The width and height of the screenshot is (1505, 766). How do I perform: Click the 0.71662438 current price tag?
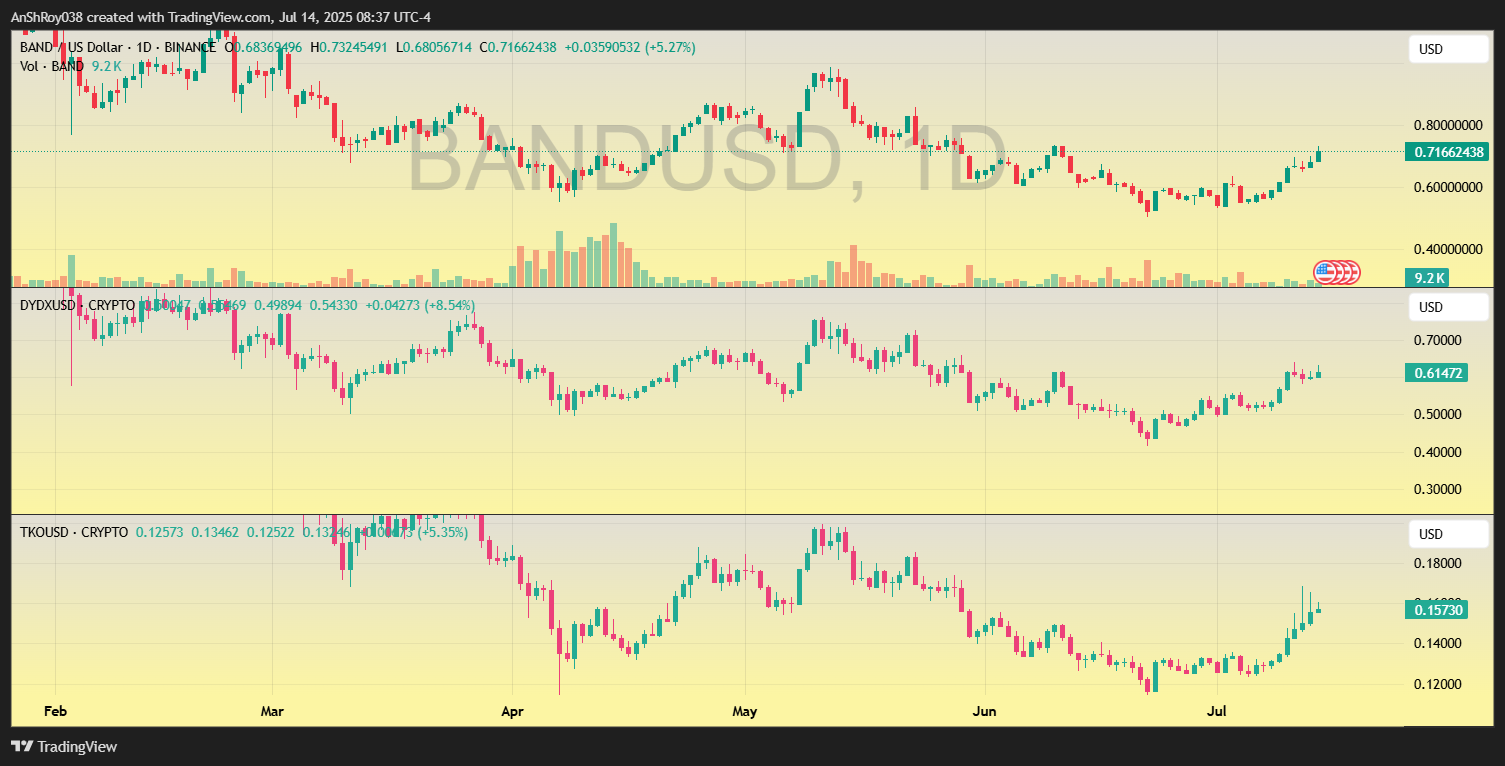1448,152
